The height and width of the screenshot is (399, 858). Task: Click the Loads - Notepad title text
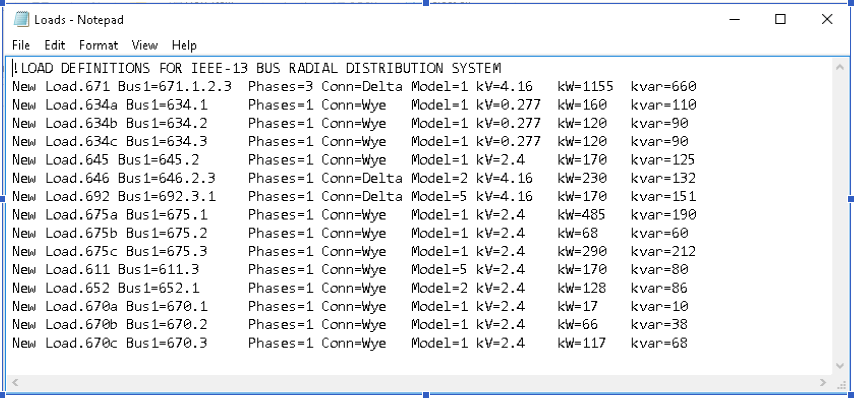click(x=79, y=20)
